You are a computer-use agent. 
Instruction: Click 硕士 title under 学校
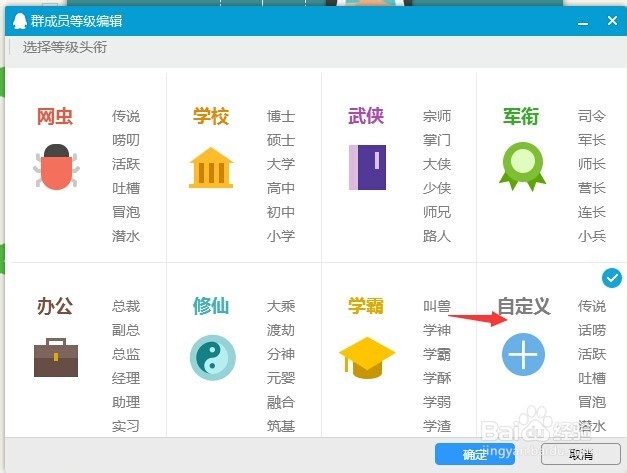pyautogui.click(x=281, y=140)
